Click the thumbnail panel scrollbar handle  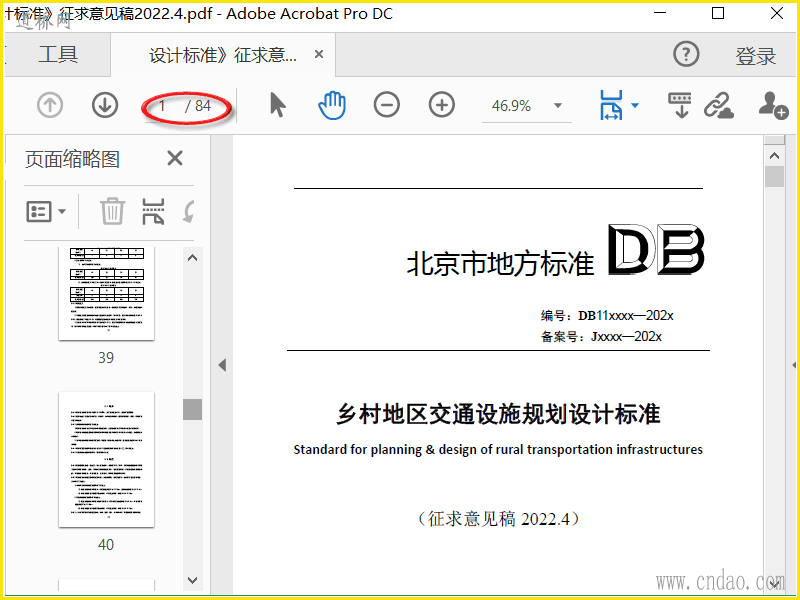point(192,409)
